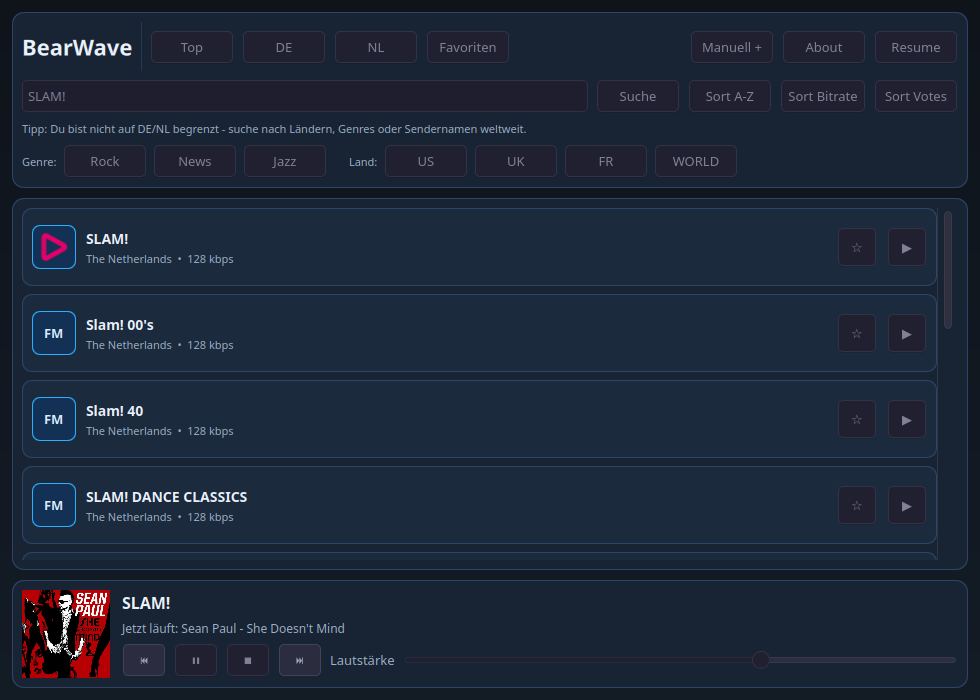The image size is (980, 700).
Task: Click 'Jetzt läuft: Sean Paul' text
Action: tap(233, 628)
